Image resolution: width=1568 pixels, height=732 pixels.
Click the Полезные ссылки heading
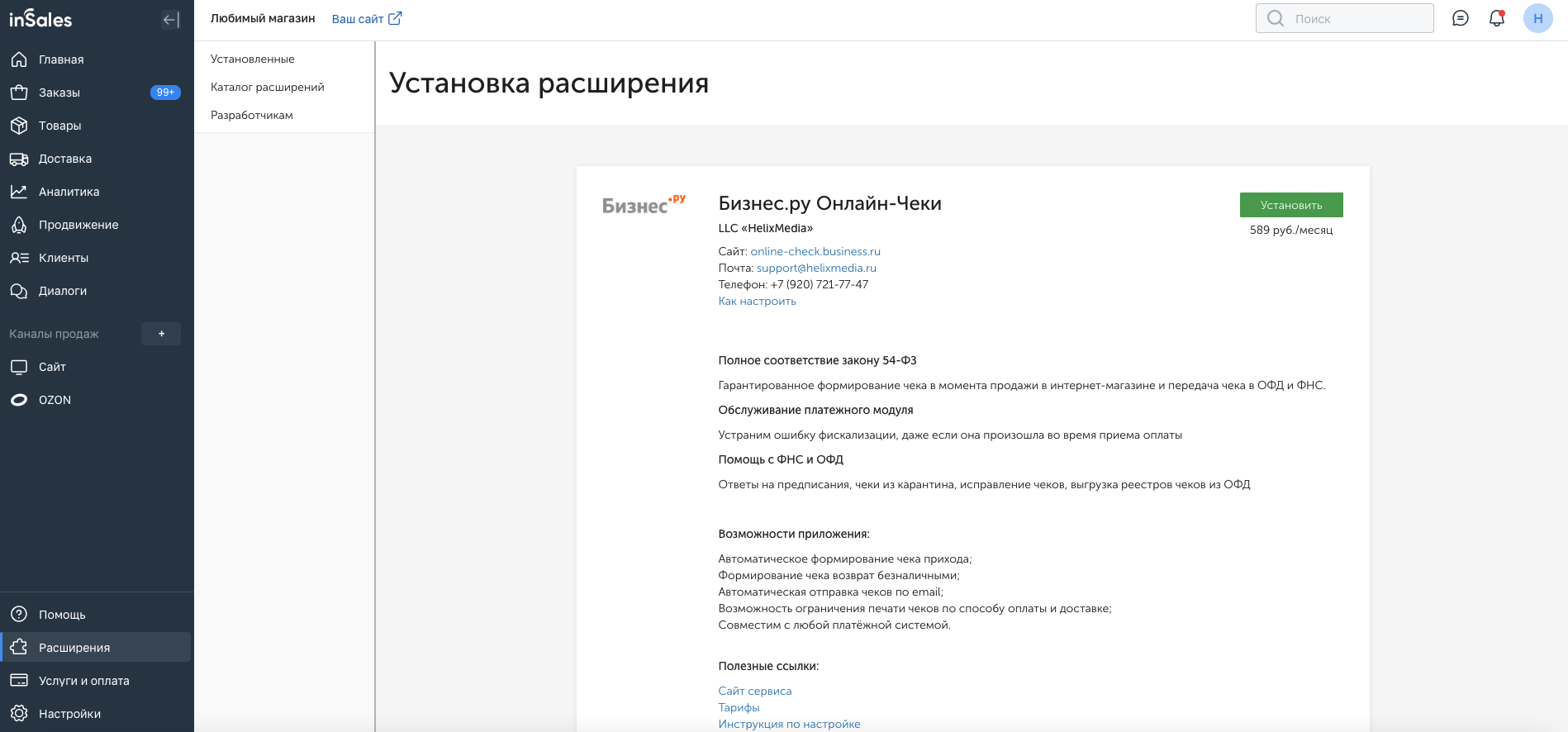pyautogui.click(x=769, y=666)
